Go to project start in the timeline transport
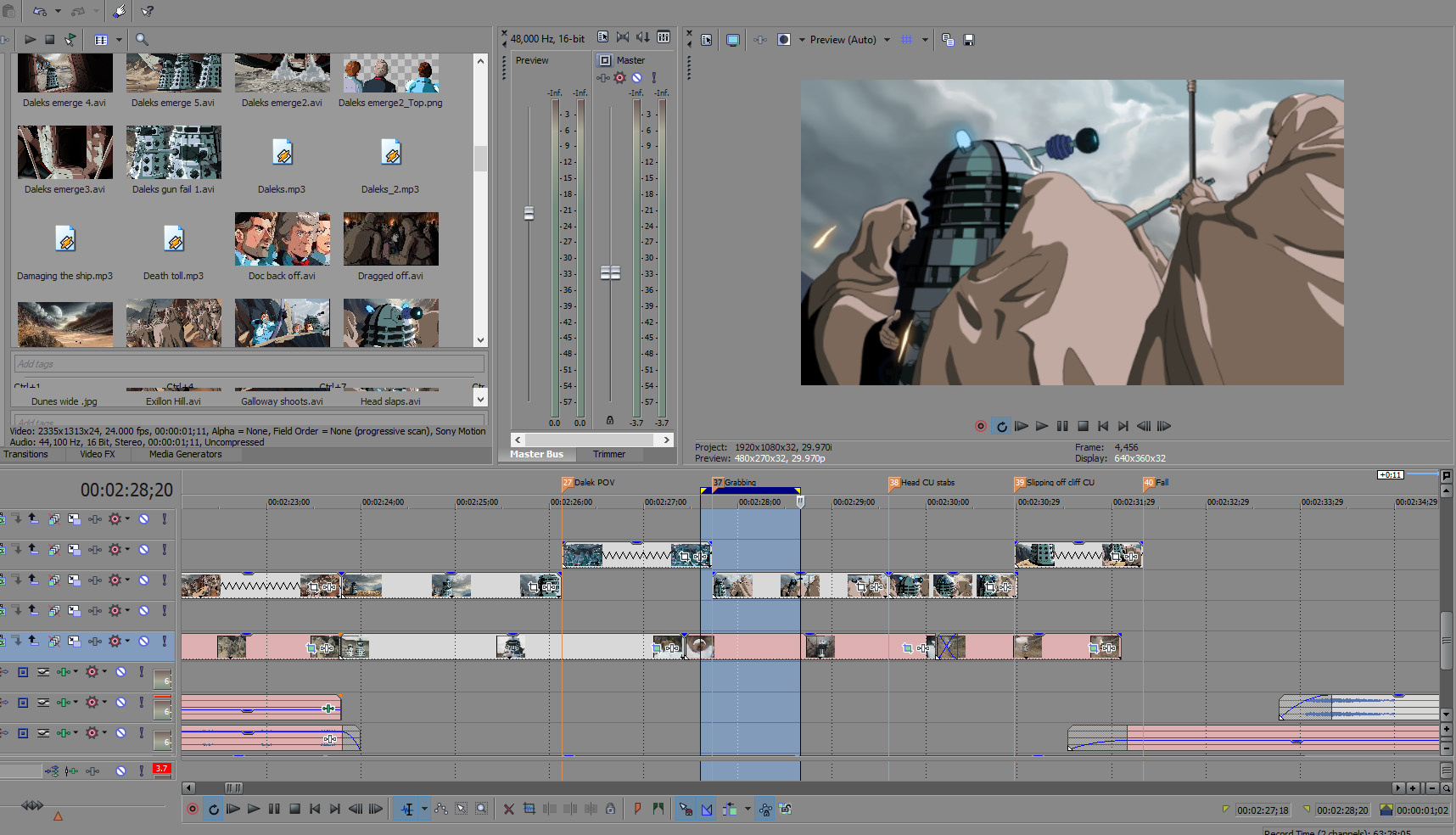 coord(315,810)
